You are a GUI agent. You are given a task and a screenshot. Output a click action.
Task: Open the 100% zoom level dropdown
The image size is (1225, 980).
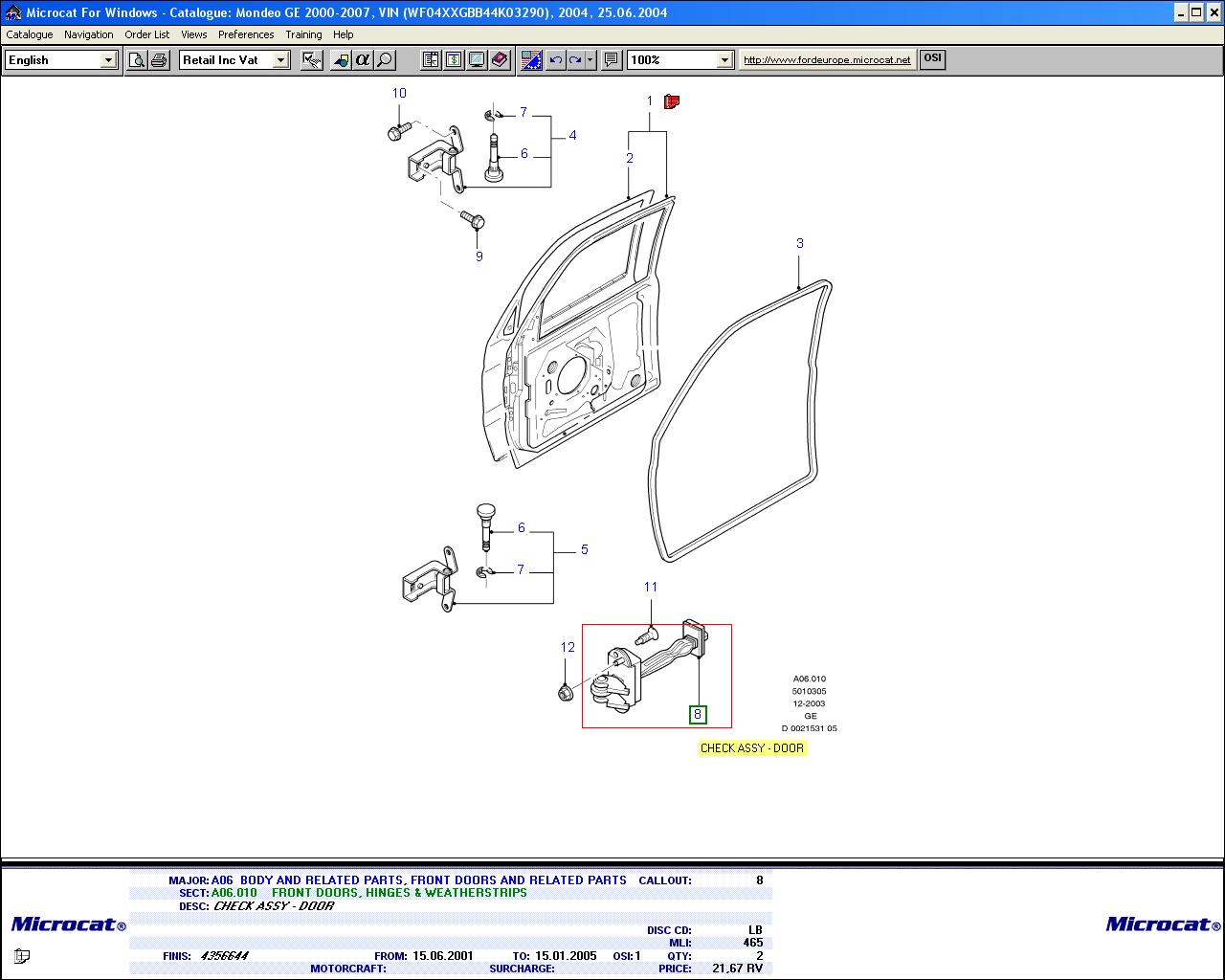[724, 60]
